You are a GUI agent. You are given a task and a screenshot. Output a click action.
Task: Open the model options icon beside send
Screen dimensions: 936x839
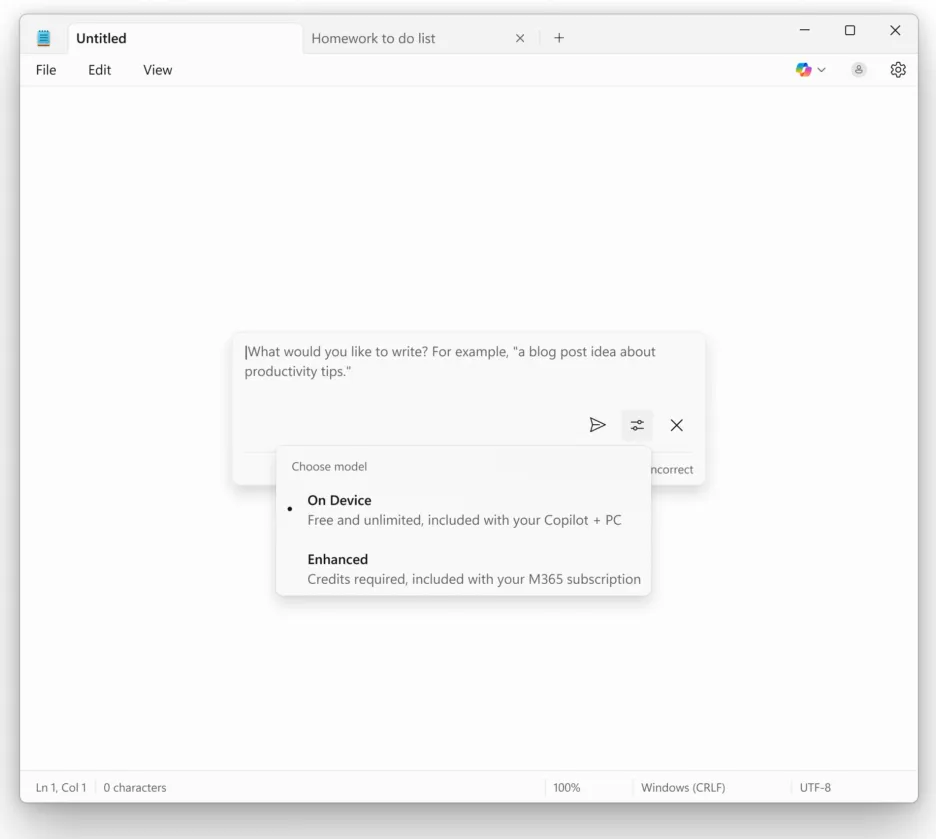click(x=637, y=425)
